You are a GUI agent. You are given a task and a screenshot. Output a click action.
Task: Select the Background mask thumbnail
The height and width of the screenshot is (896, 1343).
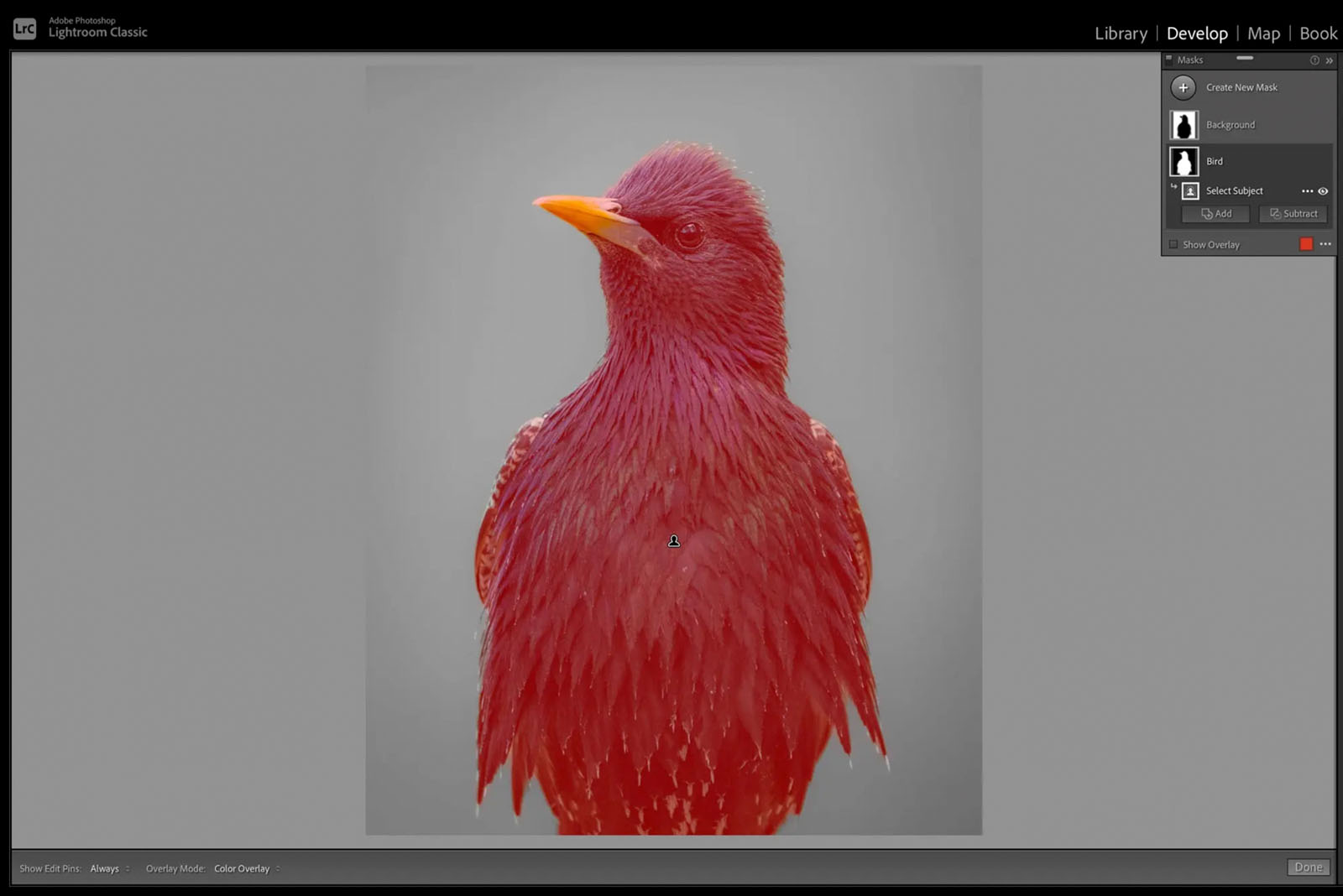[x=1184, y=124]
